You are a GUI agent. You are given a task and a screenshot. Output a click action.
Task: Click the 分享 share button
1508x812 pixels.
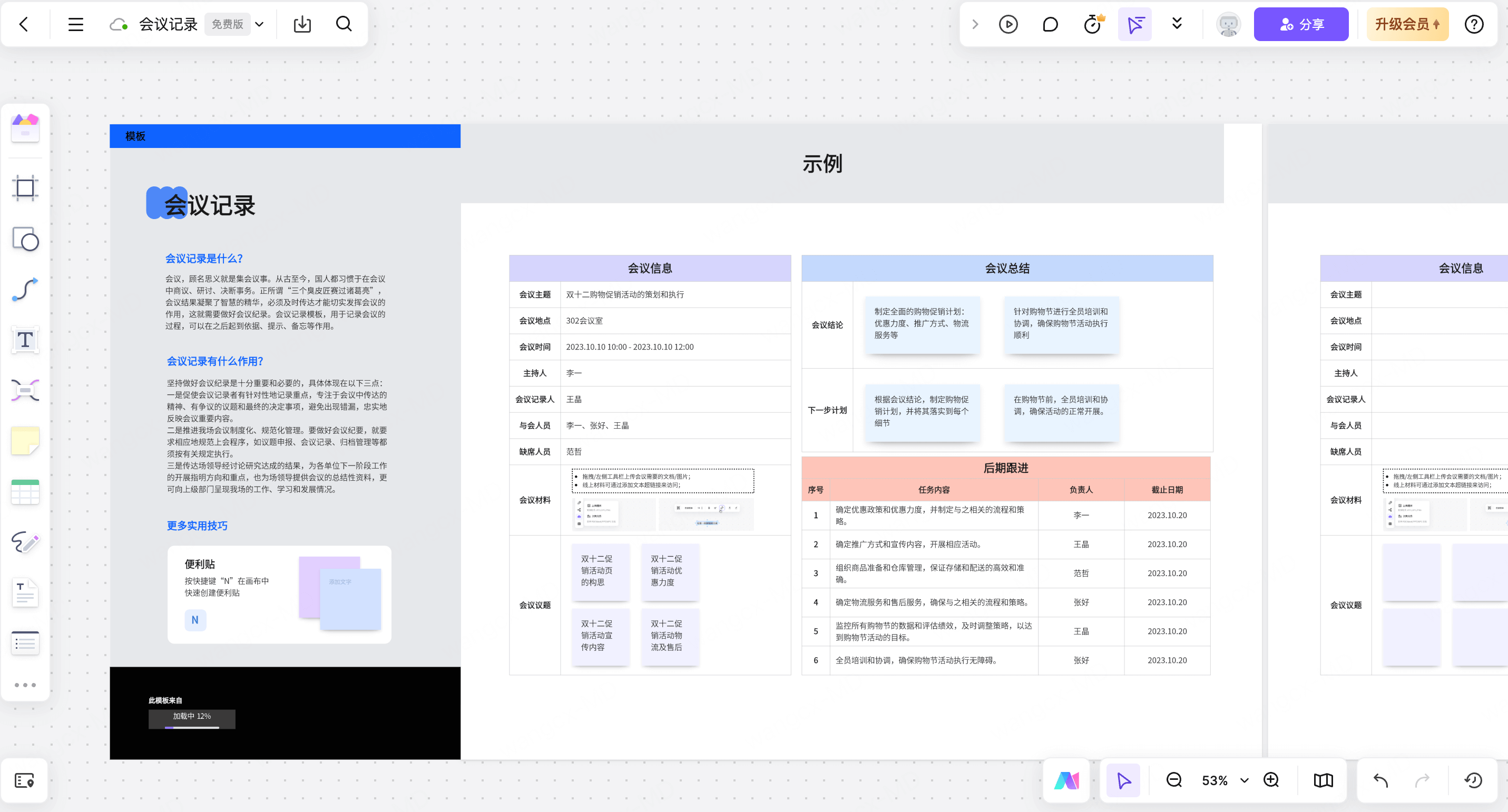pos(1301,25)
